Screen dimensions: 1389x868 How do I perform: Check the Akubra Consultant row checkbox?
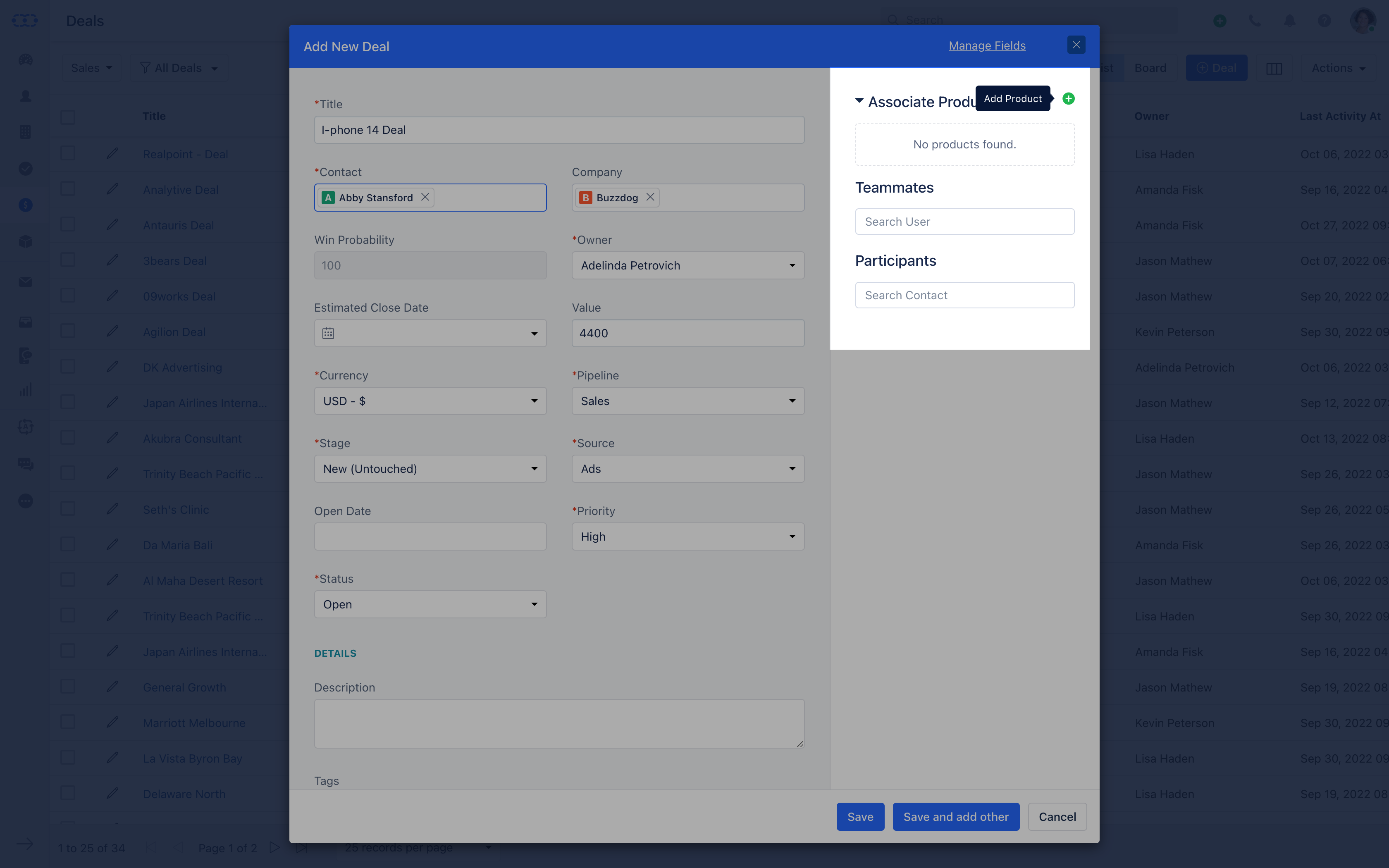click(68, 438)
